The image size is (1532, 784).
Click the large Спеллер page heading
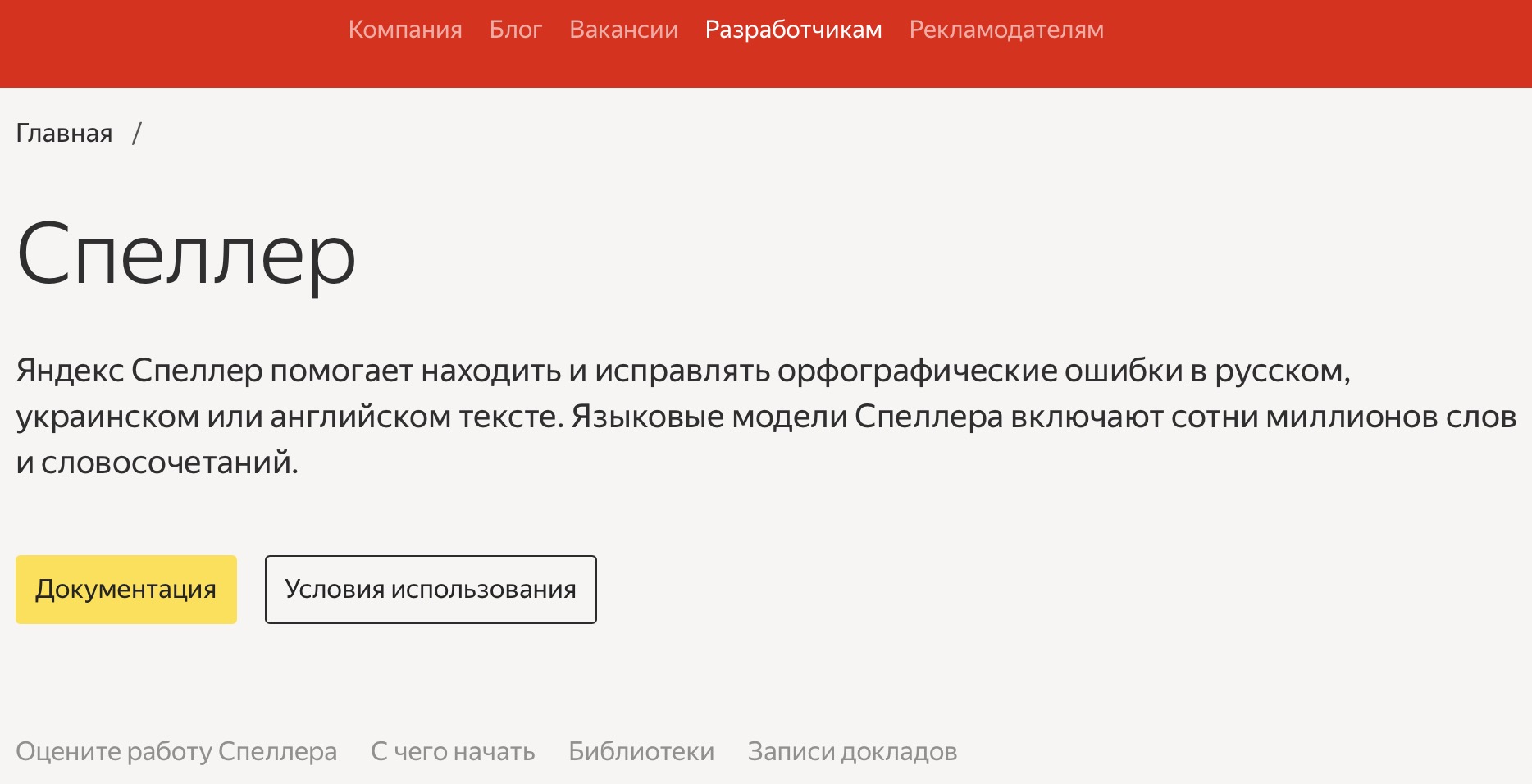[x=186, y=256]
